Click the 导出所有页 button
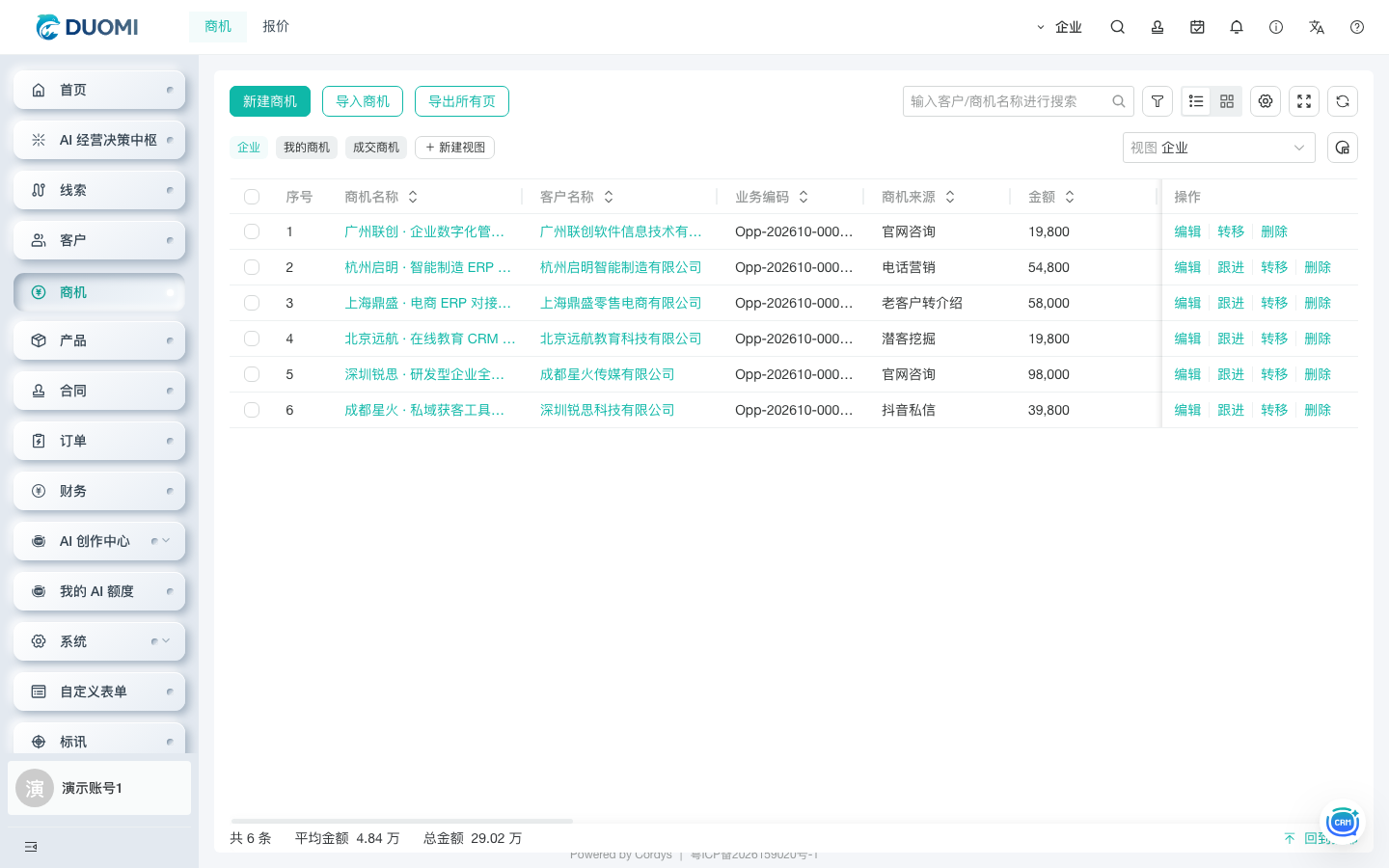The height and width of the screenshot is (868, 1389). (462, 101)
